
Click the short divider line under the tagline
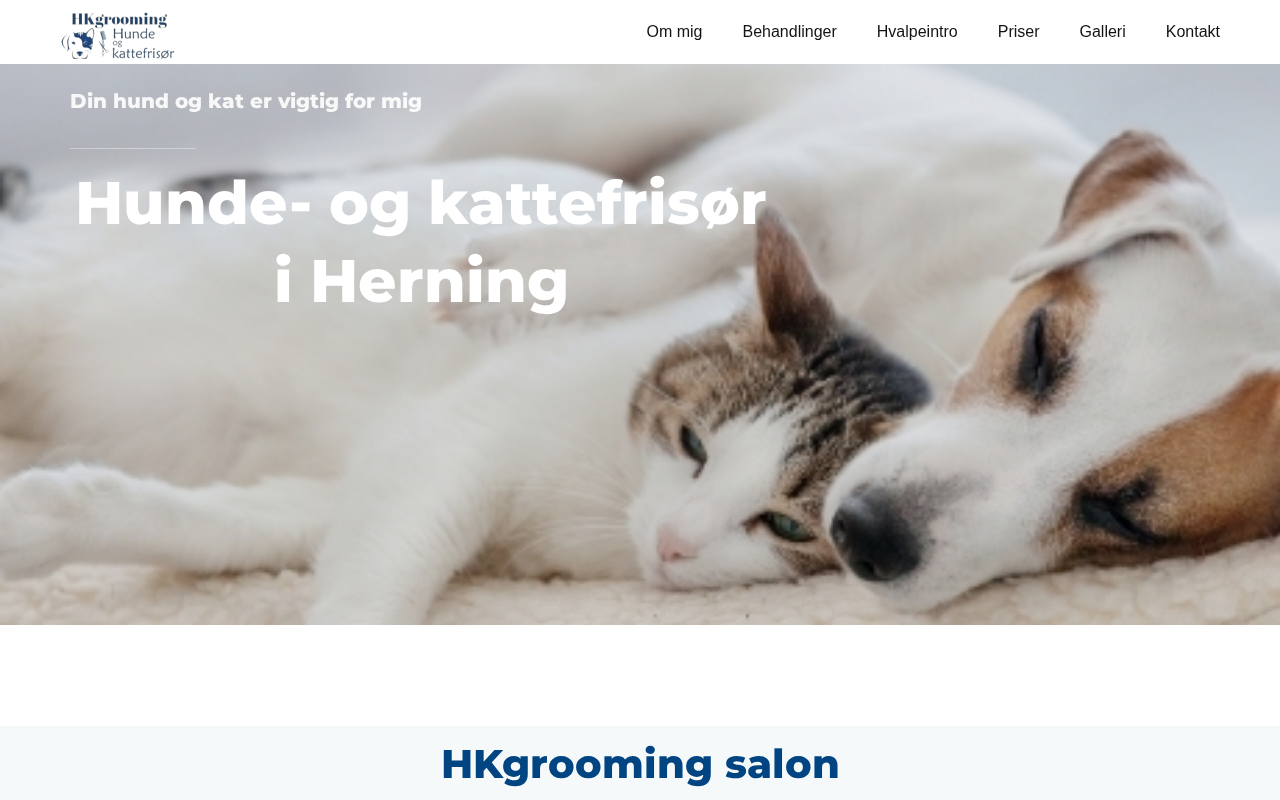(132, 148)
